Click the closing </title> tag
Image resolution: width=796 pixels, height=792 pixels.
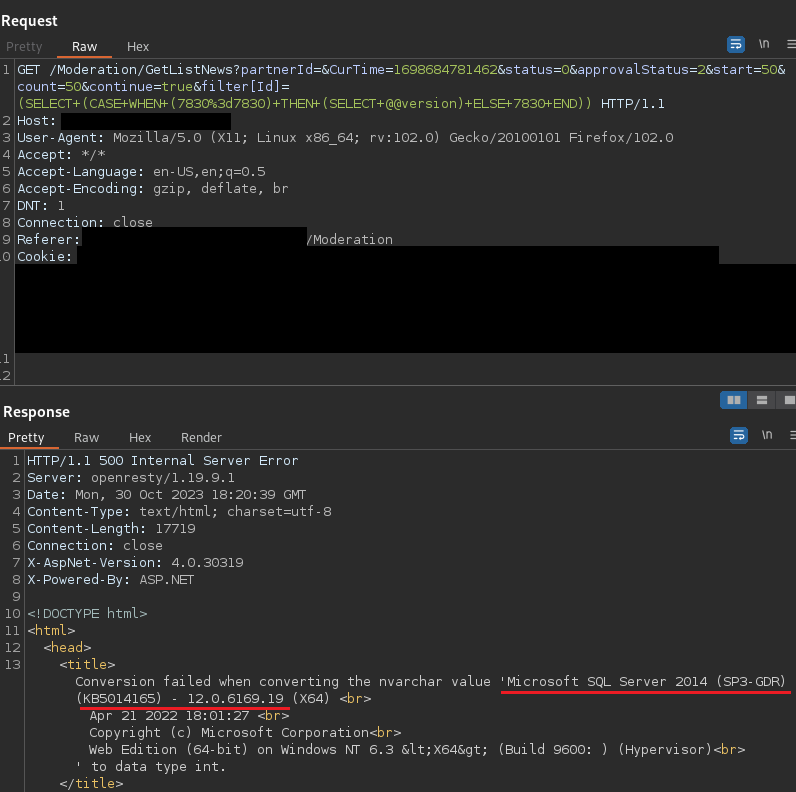coord(91,783)
